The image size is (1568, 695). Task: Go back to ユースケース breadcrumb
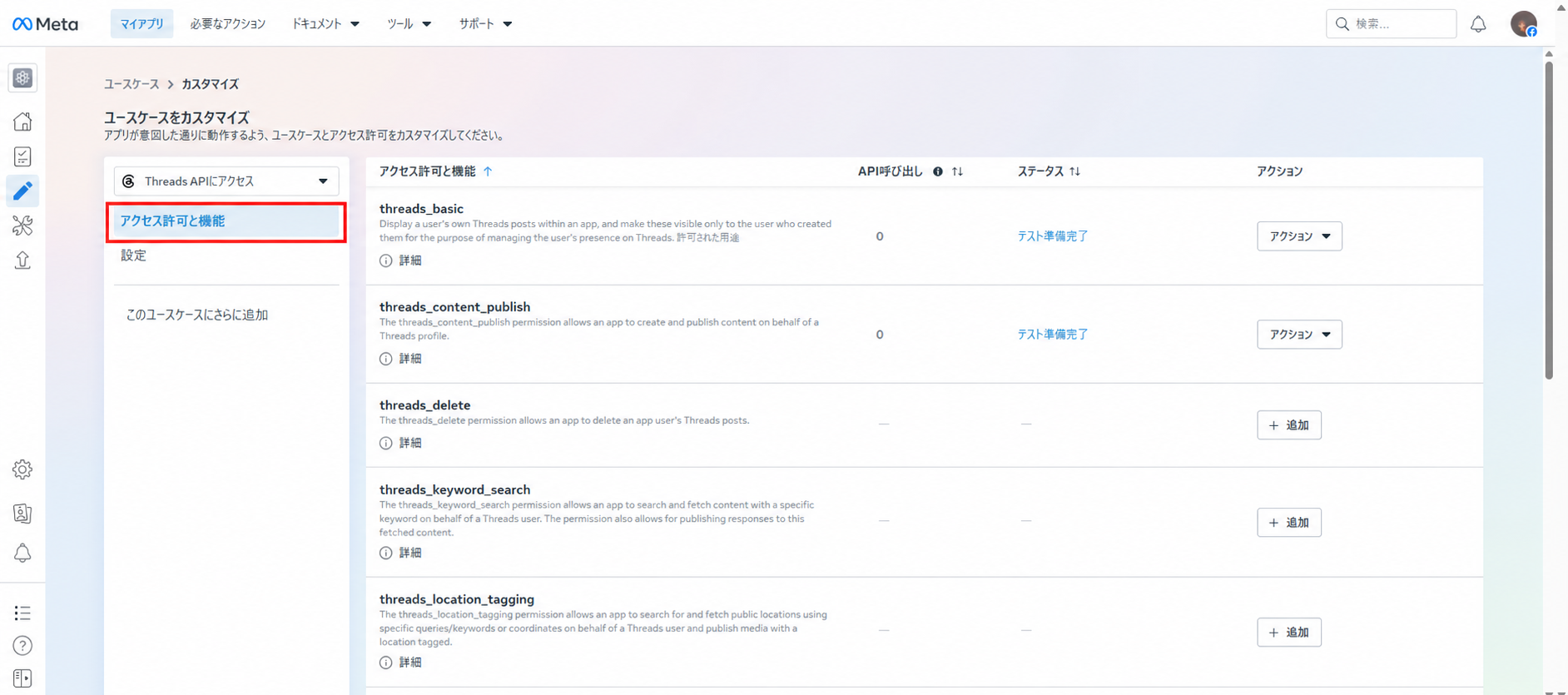tap(131, 84)
